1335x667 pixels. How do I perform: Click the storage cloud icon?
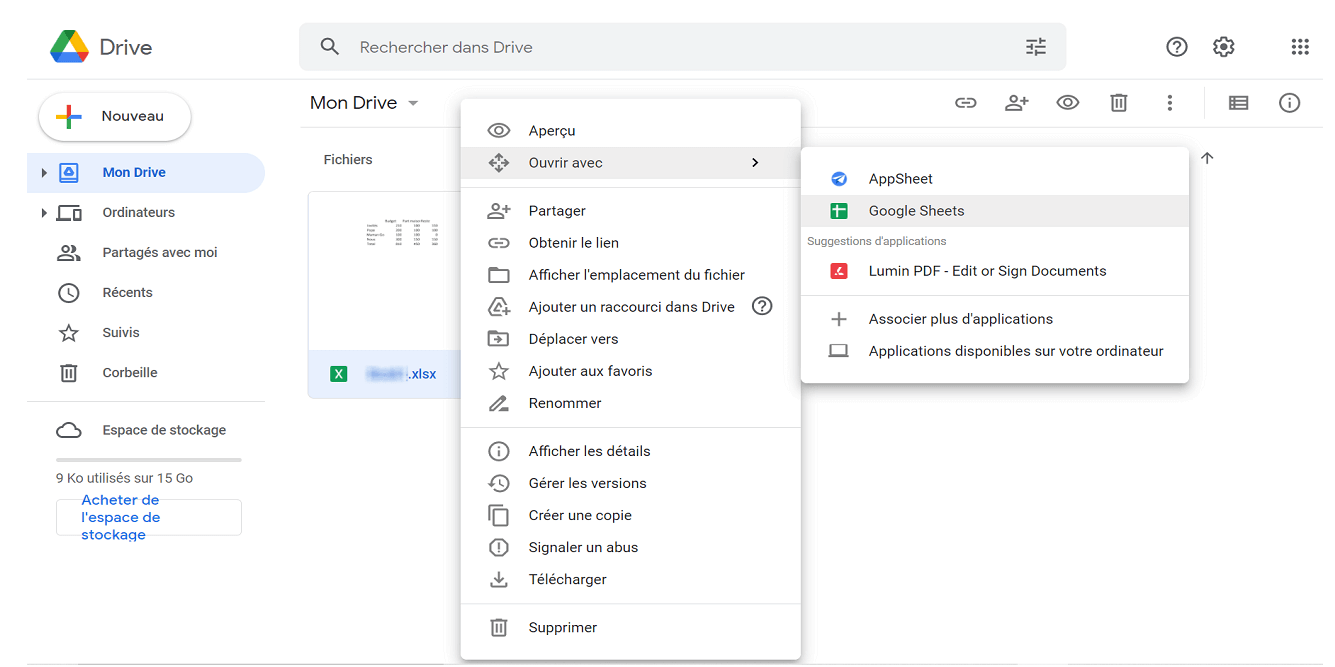tap(69, 430)
